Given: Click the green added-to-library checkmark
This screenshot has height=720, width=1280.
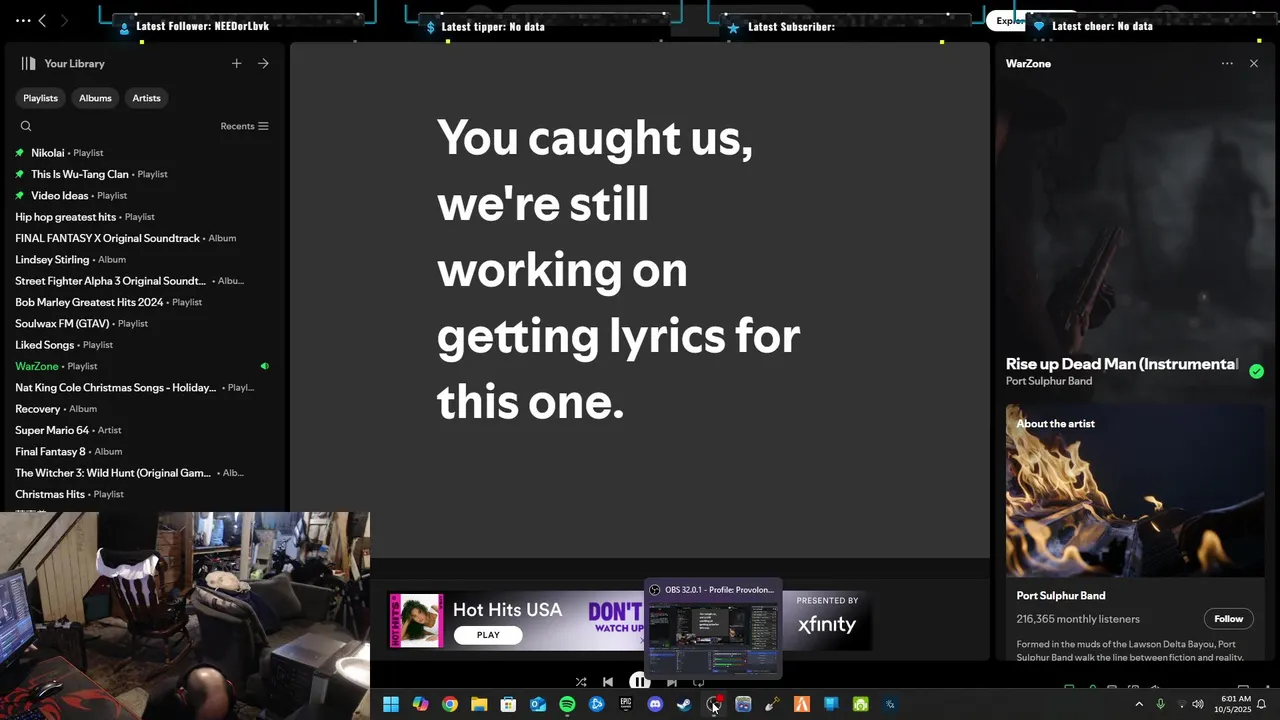Looking at the screenshot, I should (x=1256, y=371).
